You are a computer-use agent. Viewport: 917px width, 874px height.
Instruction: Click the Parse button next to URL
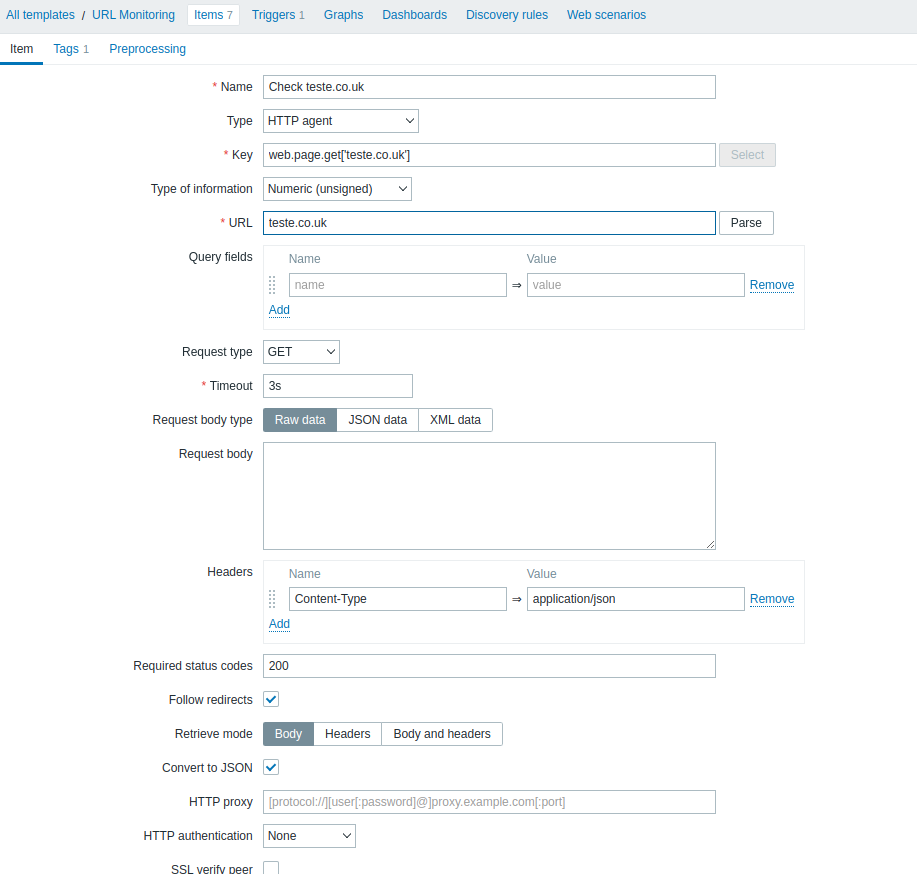click(746, 223)
